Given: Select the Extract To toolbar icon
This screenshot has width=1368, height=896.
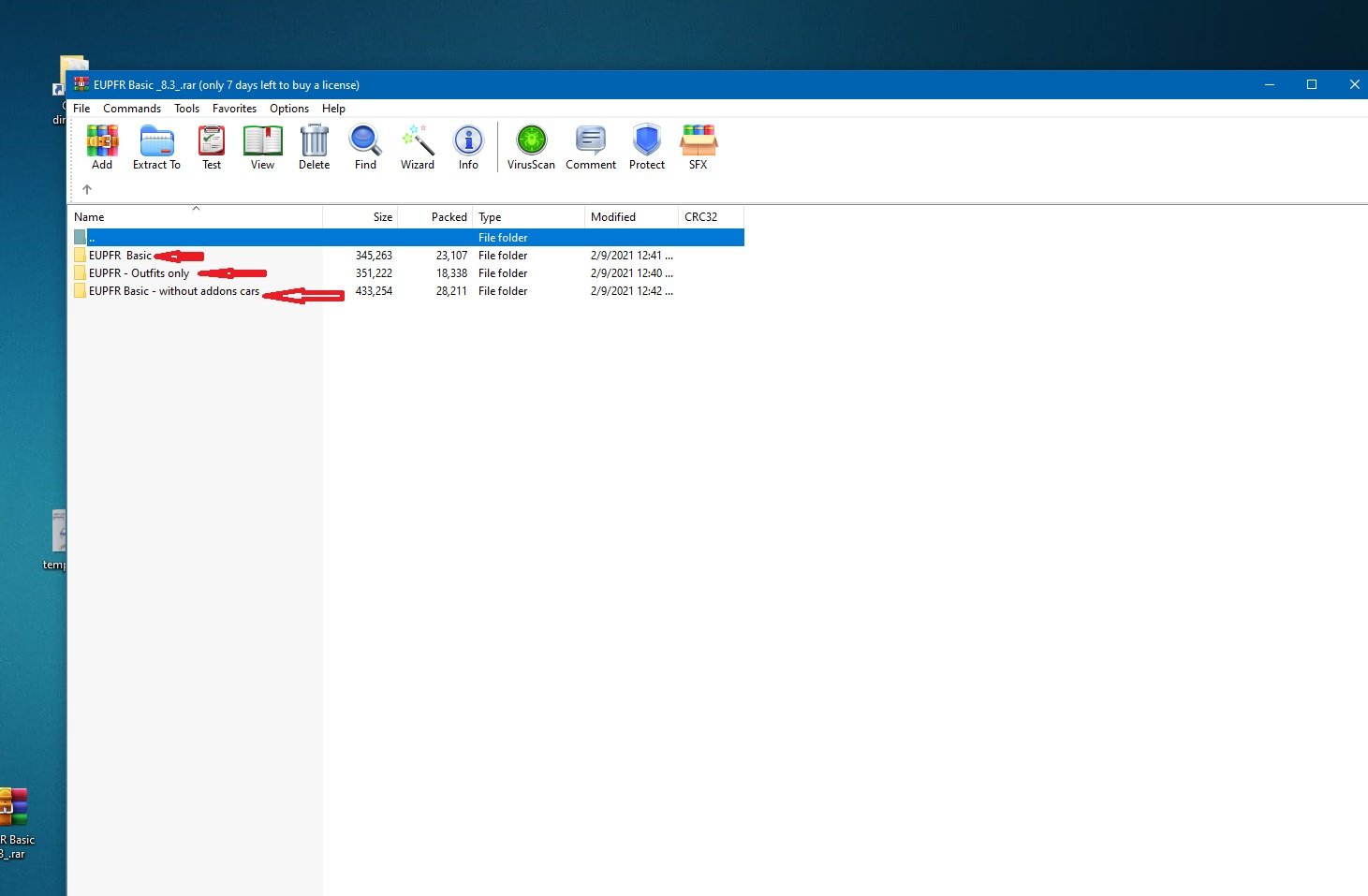Looking at the screenshot, I should click(x=156, y=147).
